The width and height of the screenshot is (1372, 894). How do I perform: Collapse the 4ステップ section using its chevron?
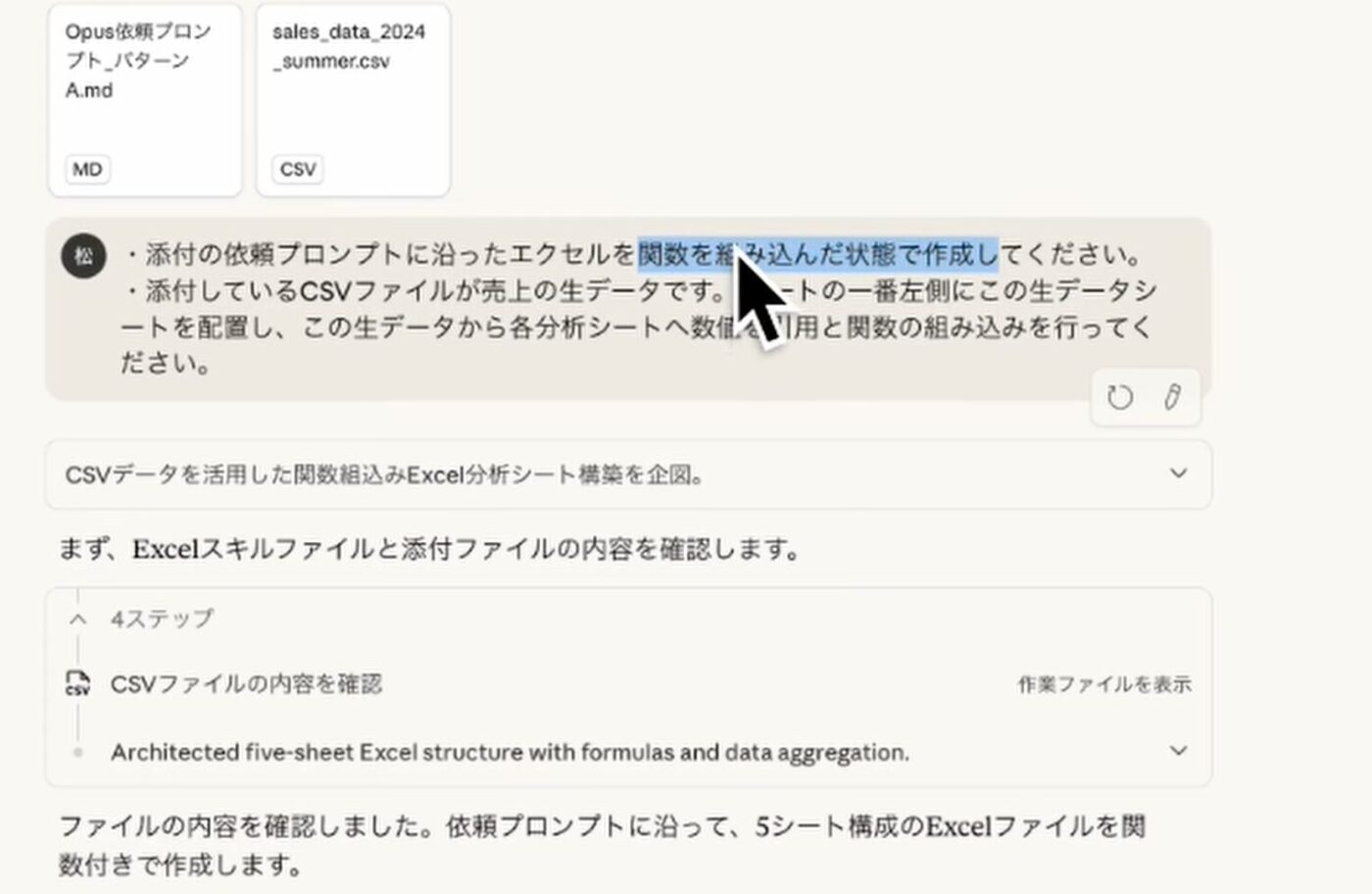click(x=78, y=620)
